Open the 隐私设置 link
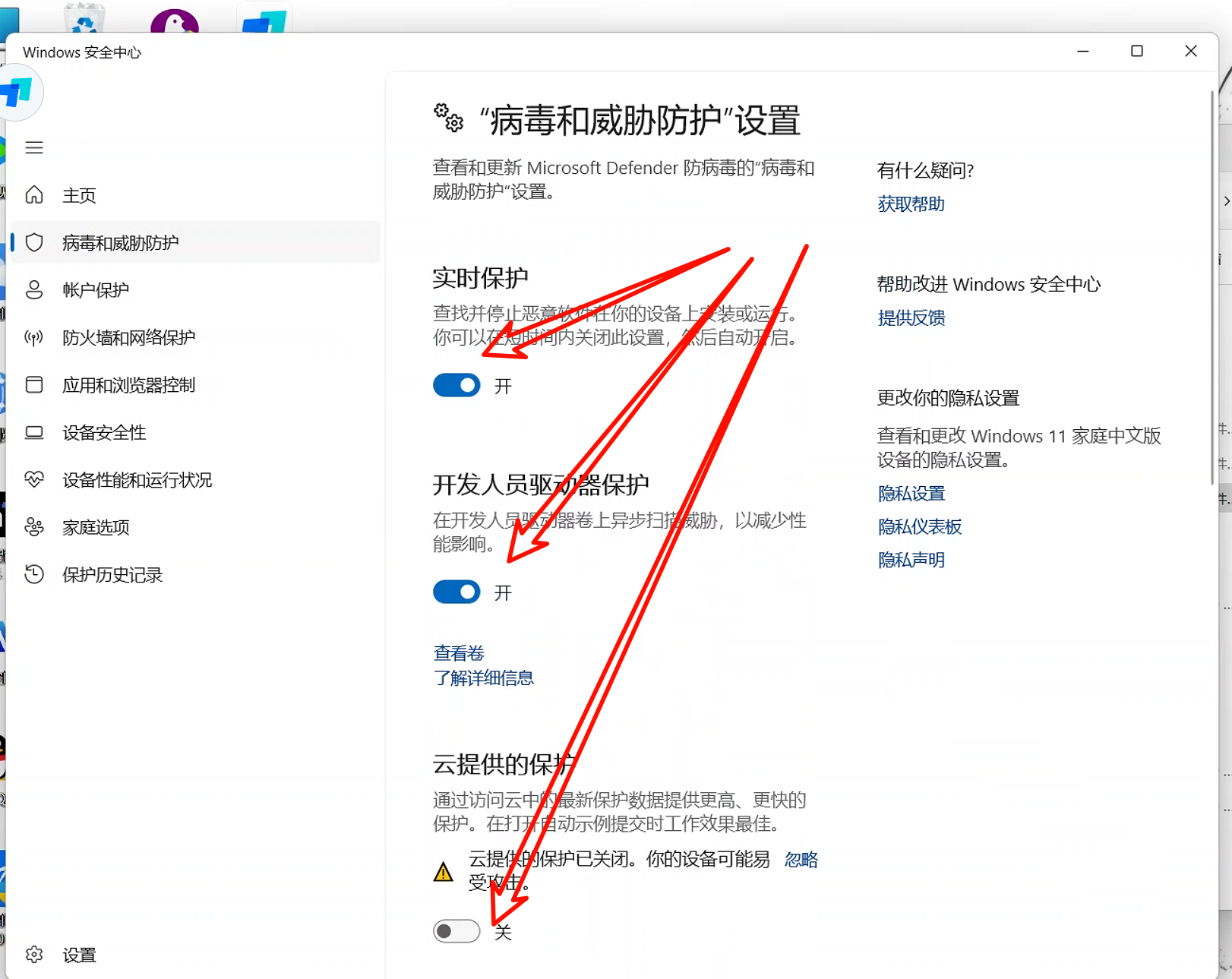 911,494
